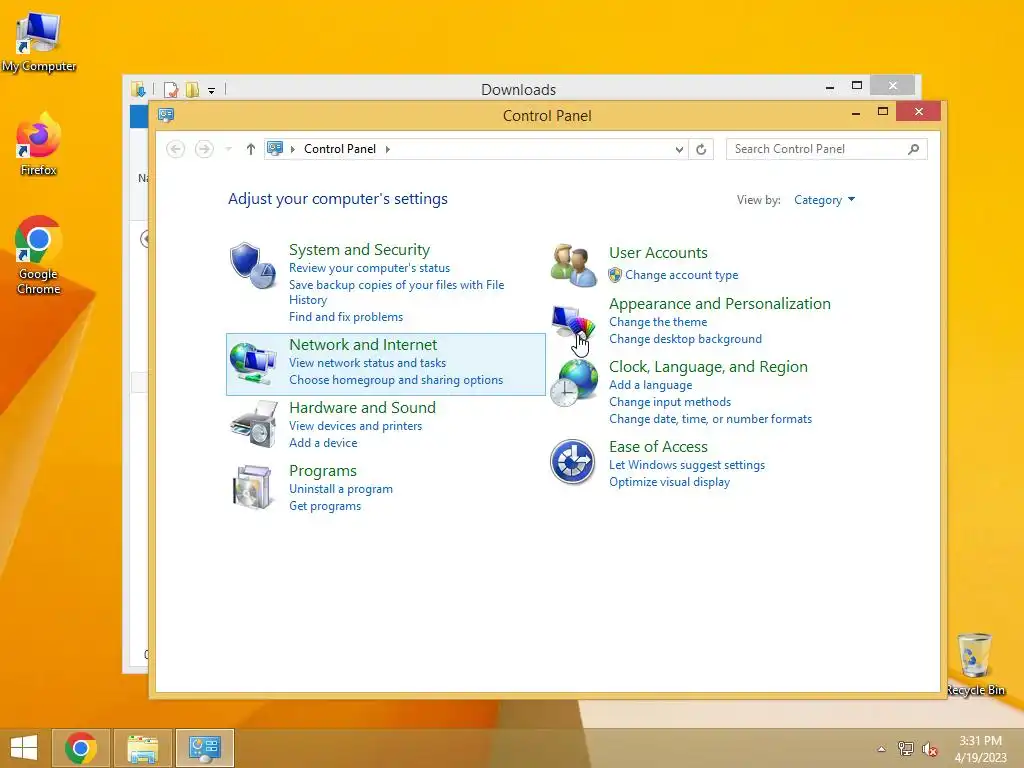Image resolution: width=1024 pixels, height=768 pixels.
Task: Expand the address bar history dropdown
Action: click(x=679, y=150)
